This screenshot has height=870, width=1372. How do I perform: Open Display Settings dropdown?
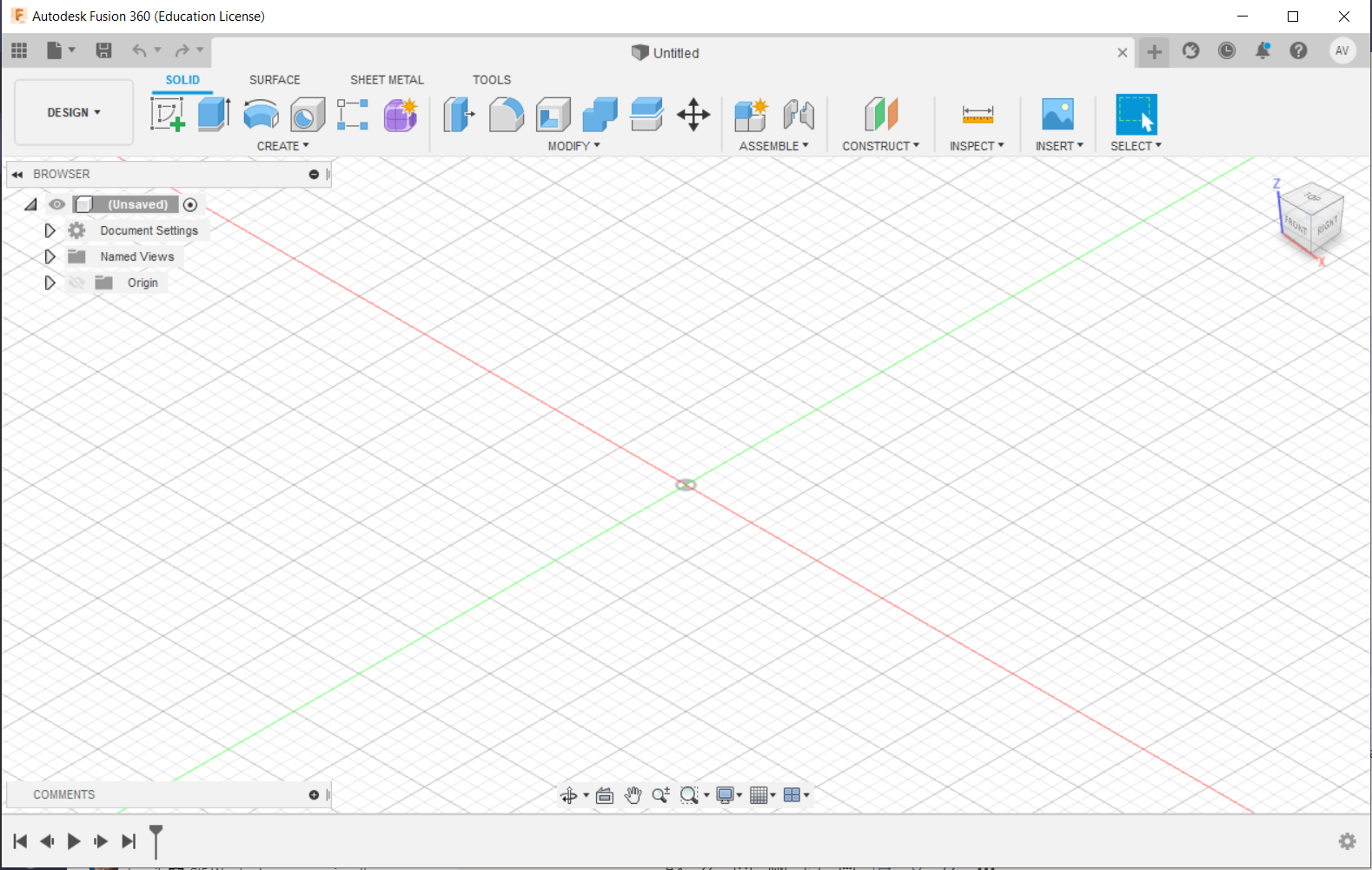tap(729, 795)
